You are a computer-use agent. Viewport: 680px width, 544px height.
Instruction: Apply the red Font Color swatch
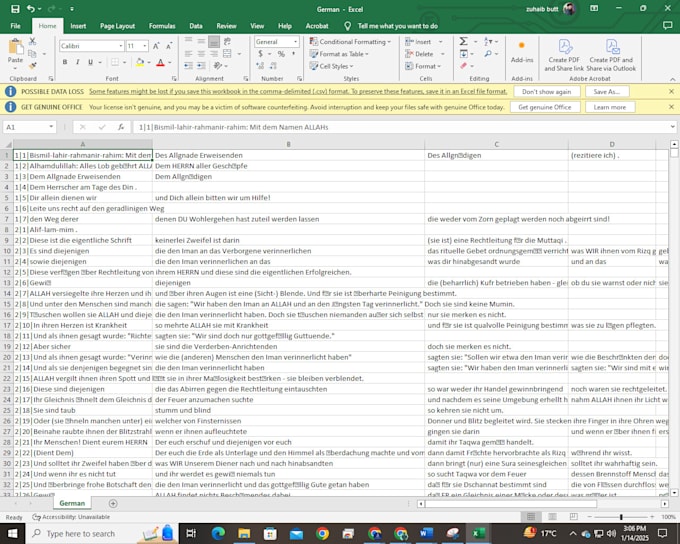(160, 62)
